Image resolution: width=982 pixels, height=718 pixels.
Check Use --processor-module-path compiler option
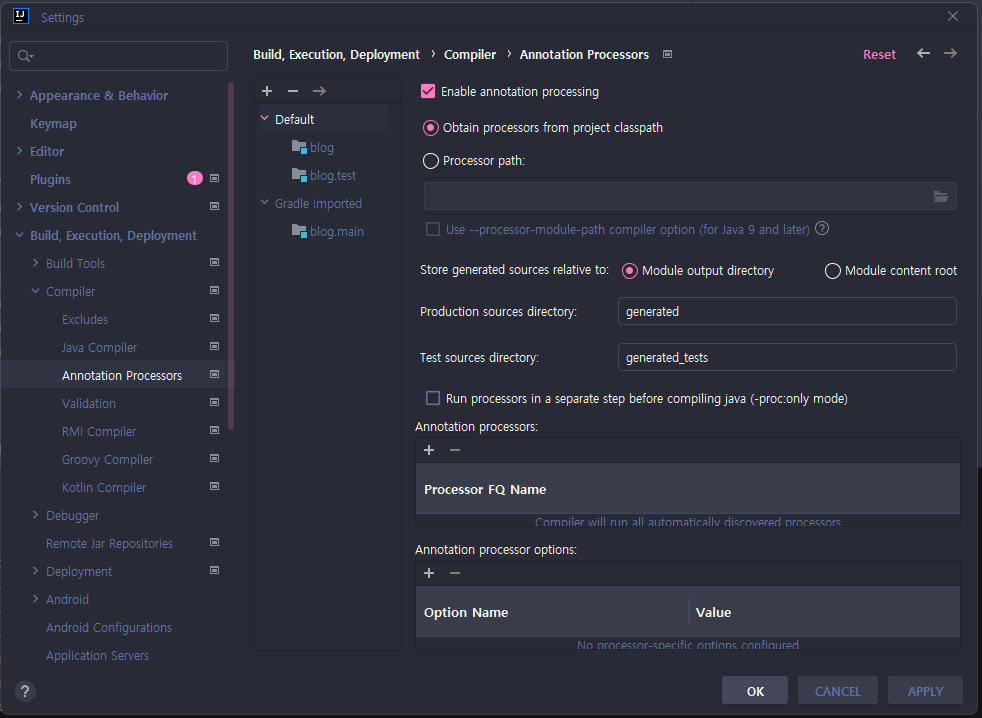[433, 229]
